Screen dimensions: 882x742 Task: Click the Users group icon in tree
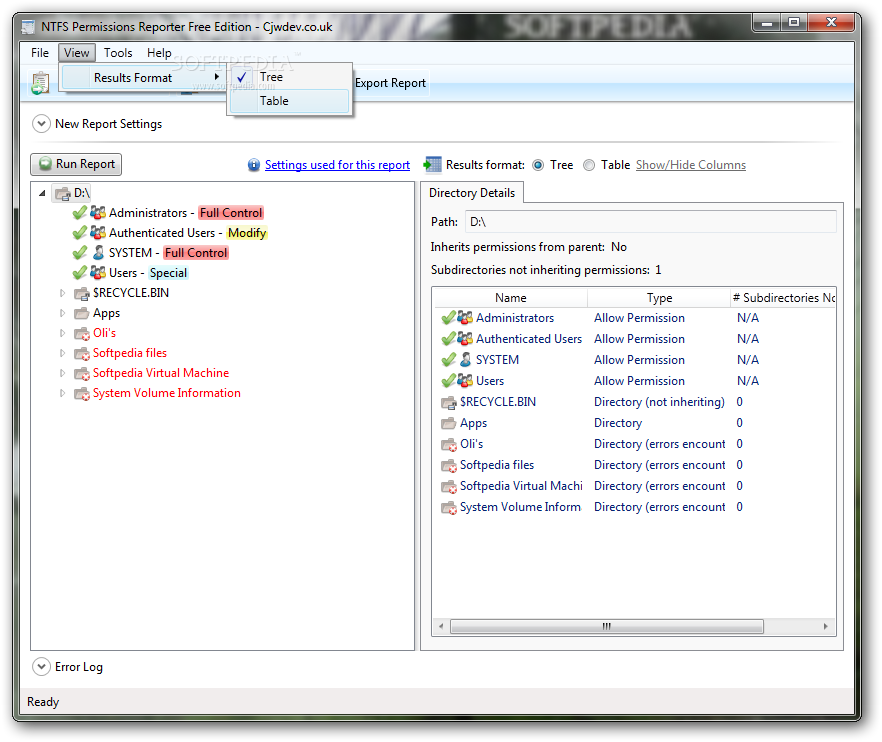click(x=98, y=273)
